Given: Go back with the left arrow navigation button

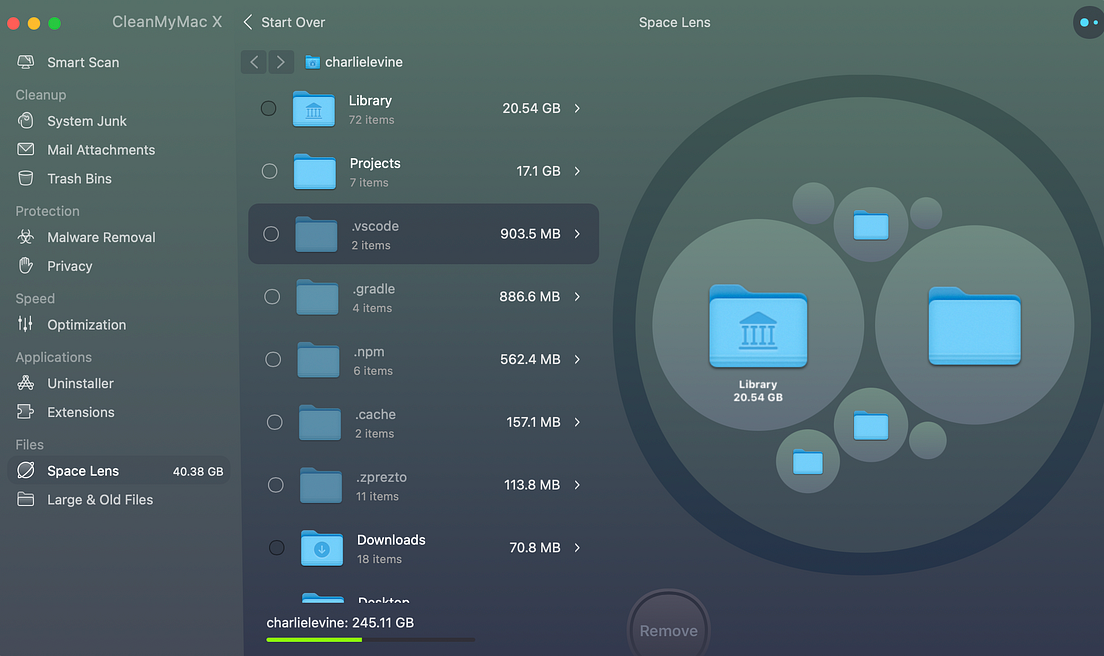Looking at the screenshot, I should pos(254,62).
